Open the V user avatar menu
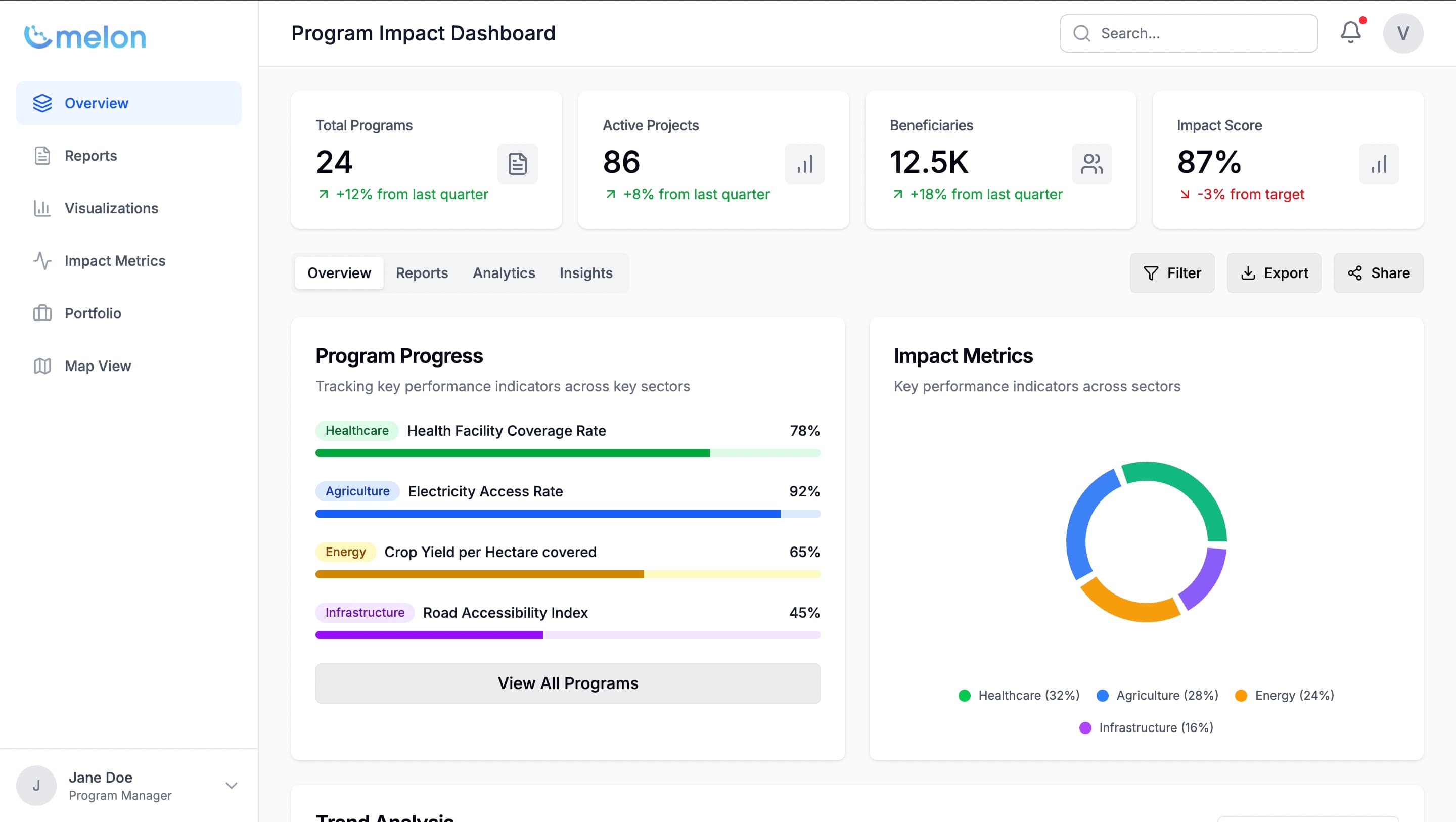The width and height of the screenshot is (1456, 822). [x=1403, y=33]
